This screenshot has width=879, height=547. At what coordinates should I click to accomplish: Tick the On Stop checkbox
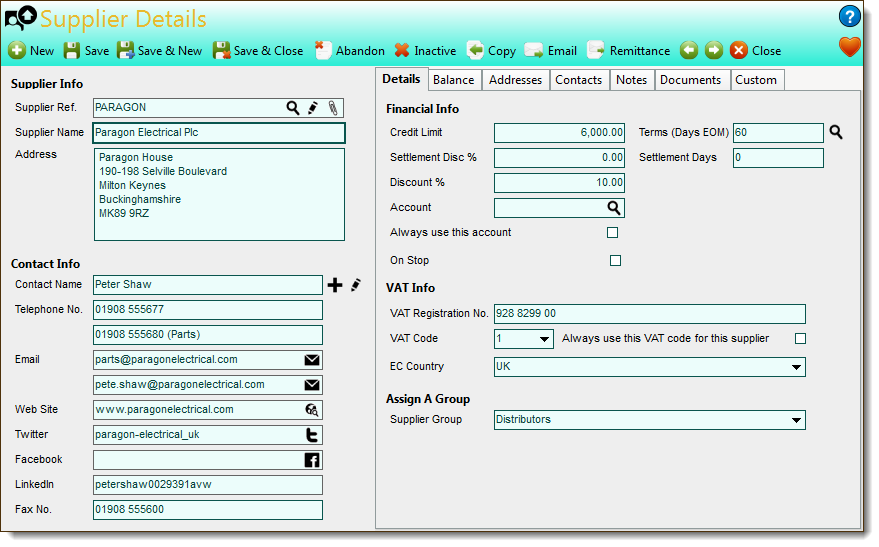(x=615, y=261)
